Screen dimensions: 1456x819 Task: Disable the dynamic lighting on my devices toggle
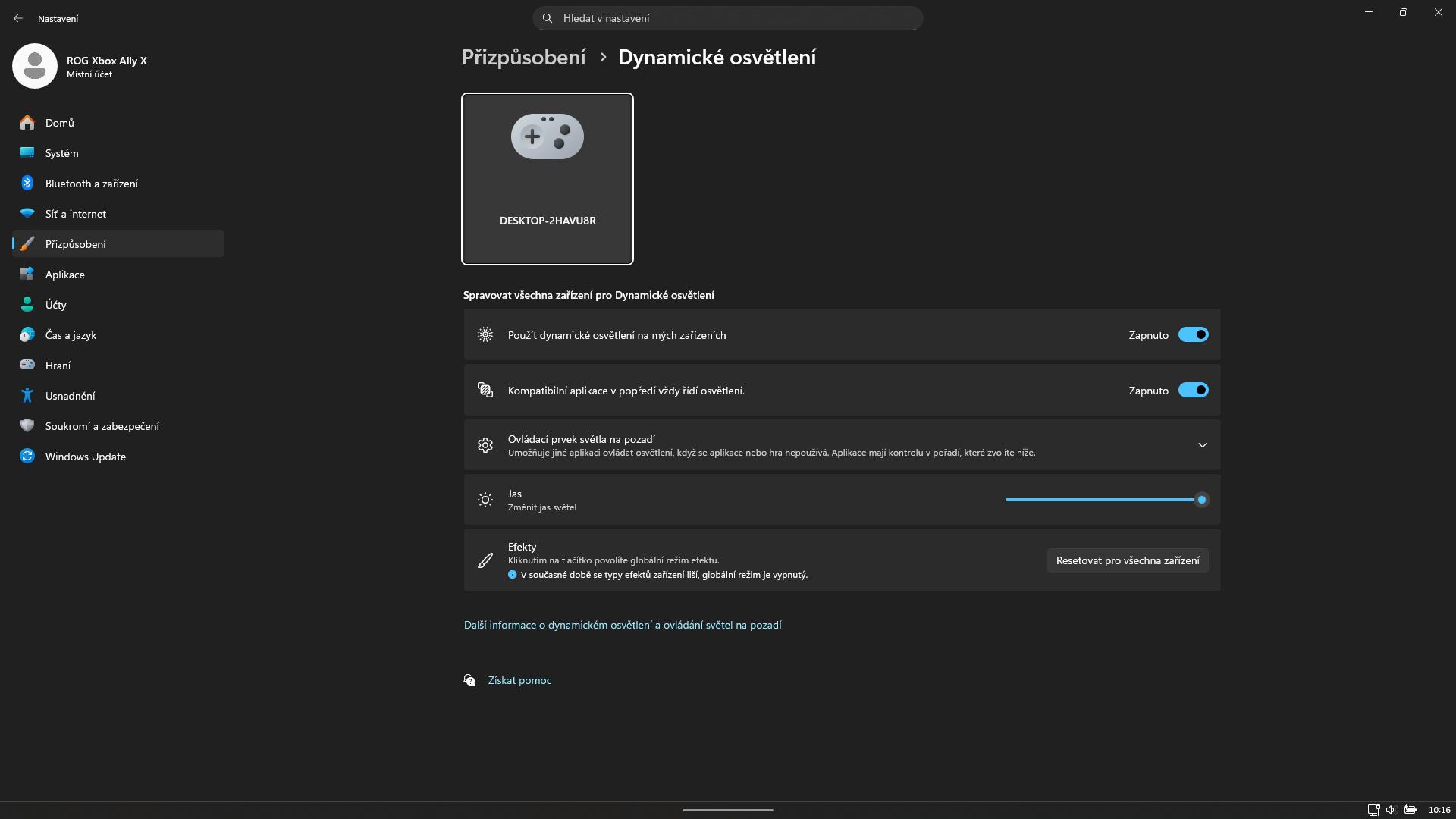(x=1193, y=335)
